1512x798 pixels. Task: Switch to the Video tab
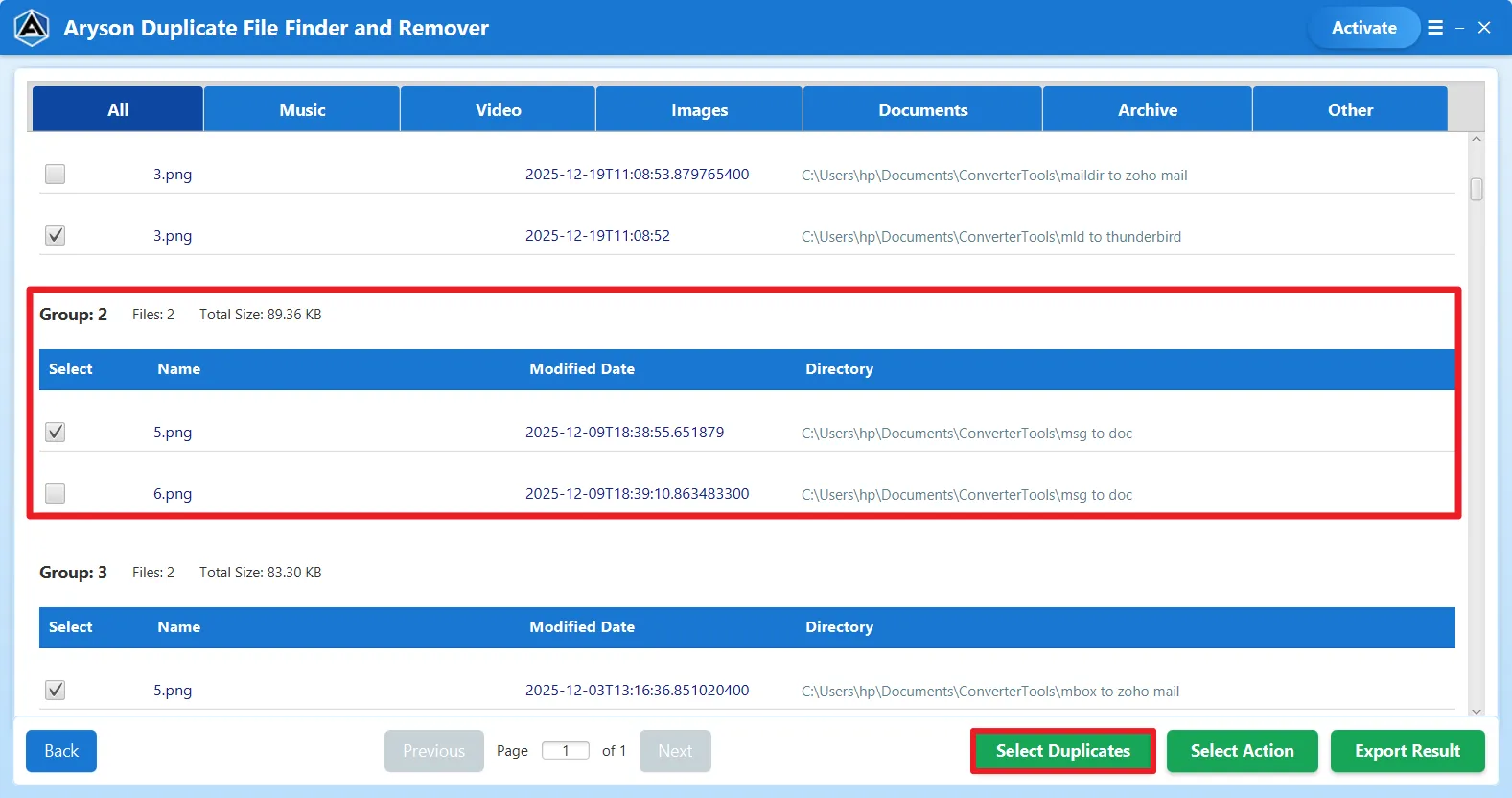[498, 110]
